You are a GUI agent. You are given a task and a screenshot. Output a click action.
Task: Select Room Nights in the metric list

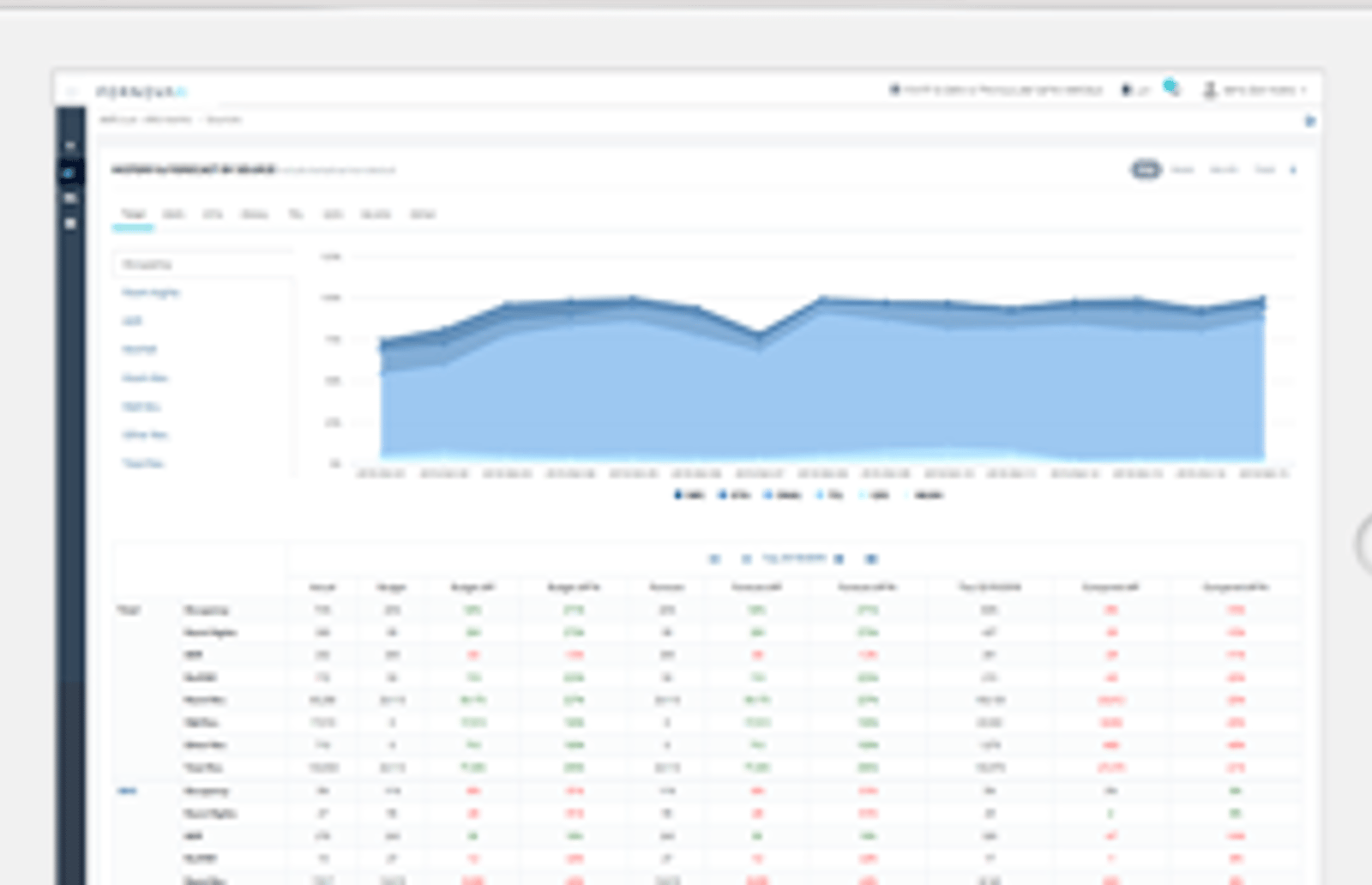coord(150,292)
